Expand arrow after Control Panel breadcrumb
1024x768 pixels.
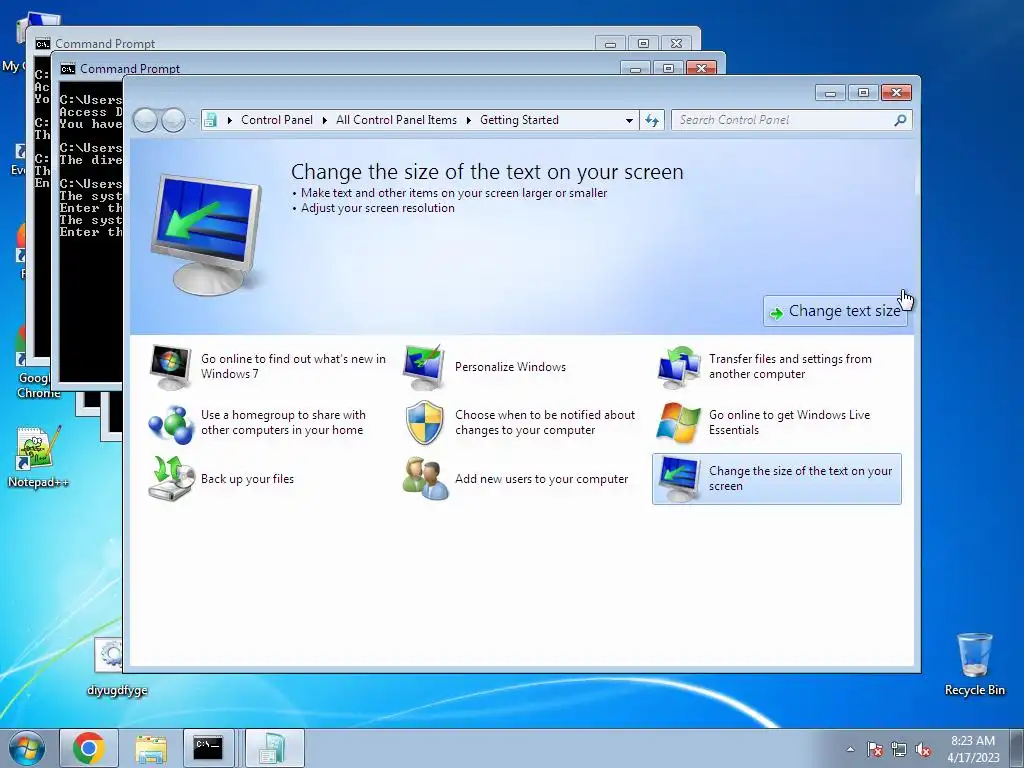(x=325, y=120)
